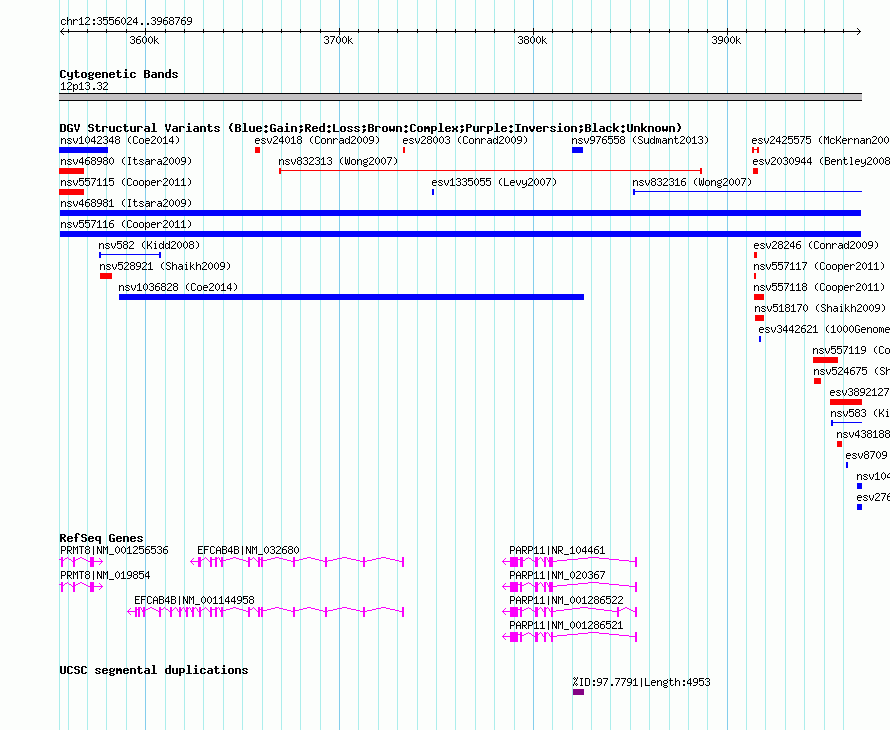
Task: Click the Cytogenetic Bands track title
Action: click(x=119, y=74)
